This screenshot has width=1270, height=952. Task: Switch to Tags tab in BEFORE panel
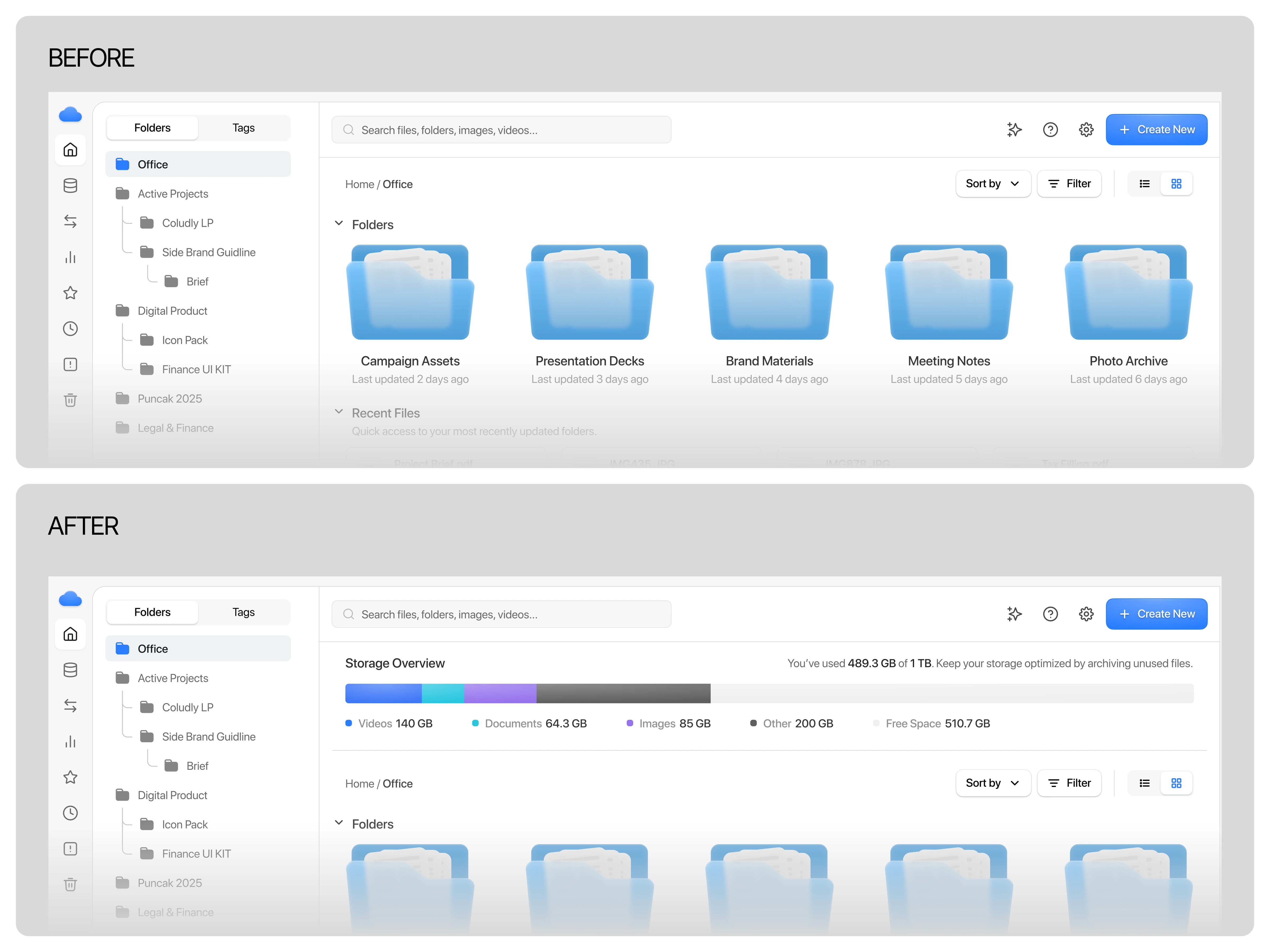243,128
